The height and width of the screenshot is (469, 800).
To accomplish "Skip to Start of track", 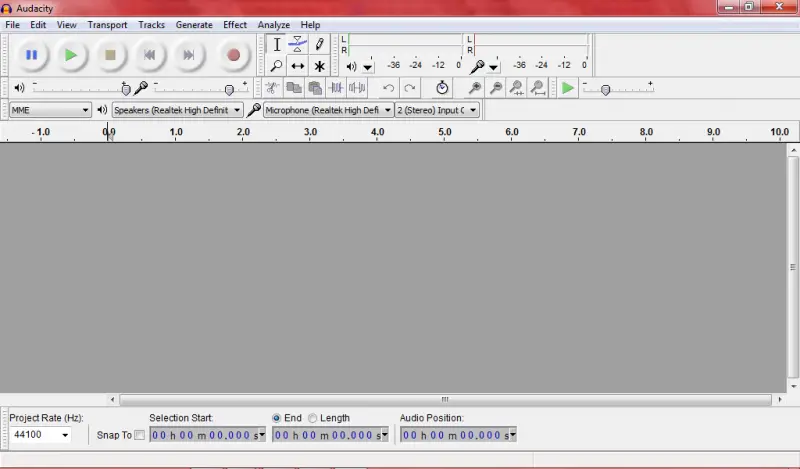I will pos(149,55).
